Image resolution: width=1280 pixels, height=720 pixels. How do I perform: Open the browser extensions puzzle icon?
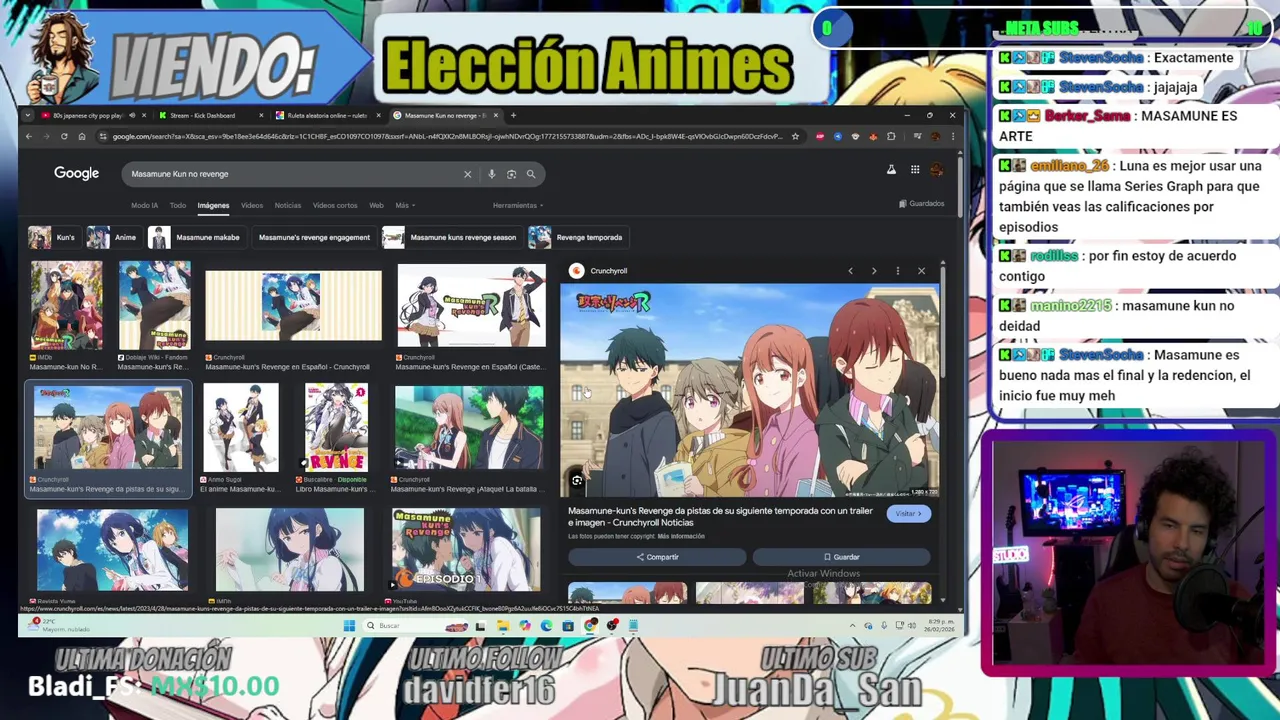(x=891, y=136)
